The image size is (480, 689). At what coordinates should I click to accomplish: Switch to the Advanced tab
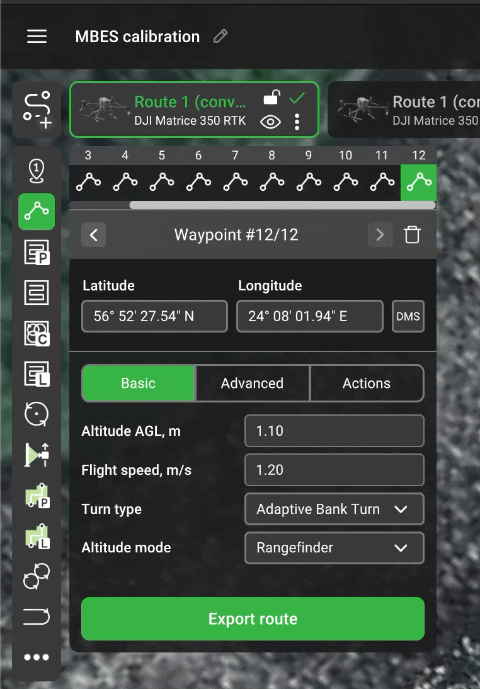[x=252, y=383]
